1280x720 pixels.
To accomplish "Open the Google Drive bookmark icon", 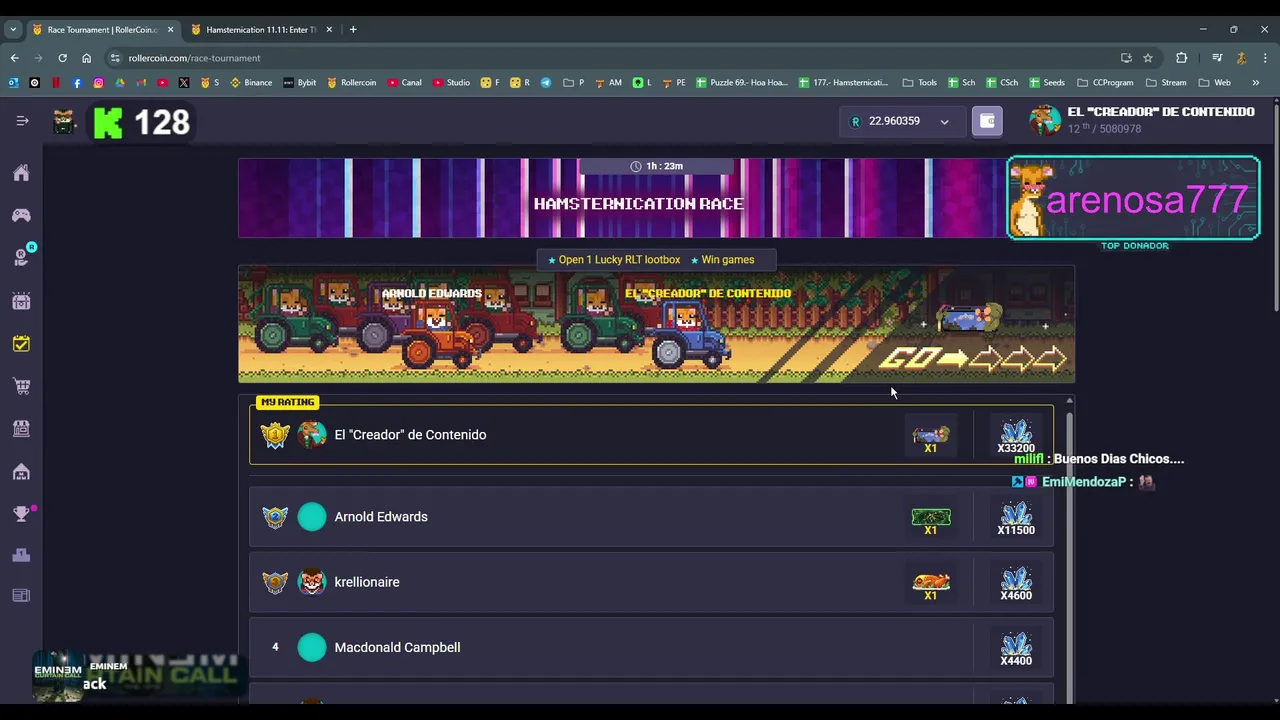I will 120,83.
